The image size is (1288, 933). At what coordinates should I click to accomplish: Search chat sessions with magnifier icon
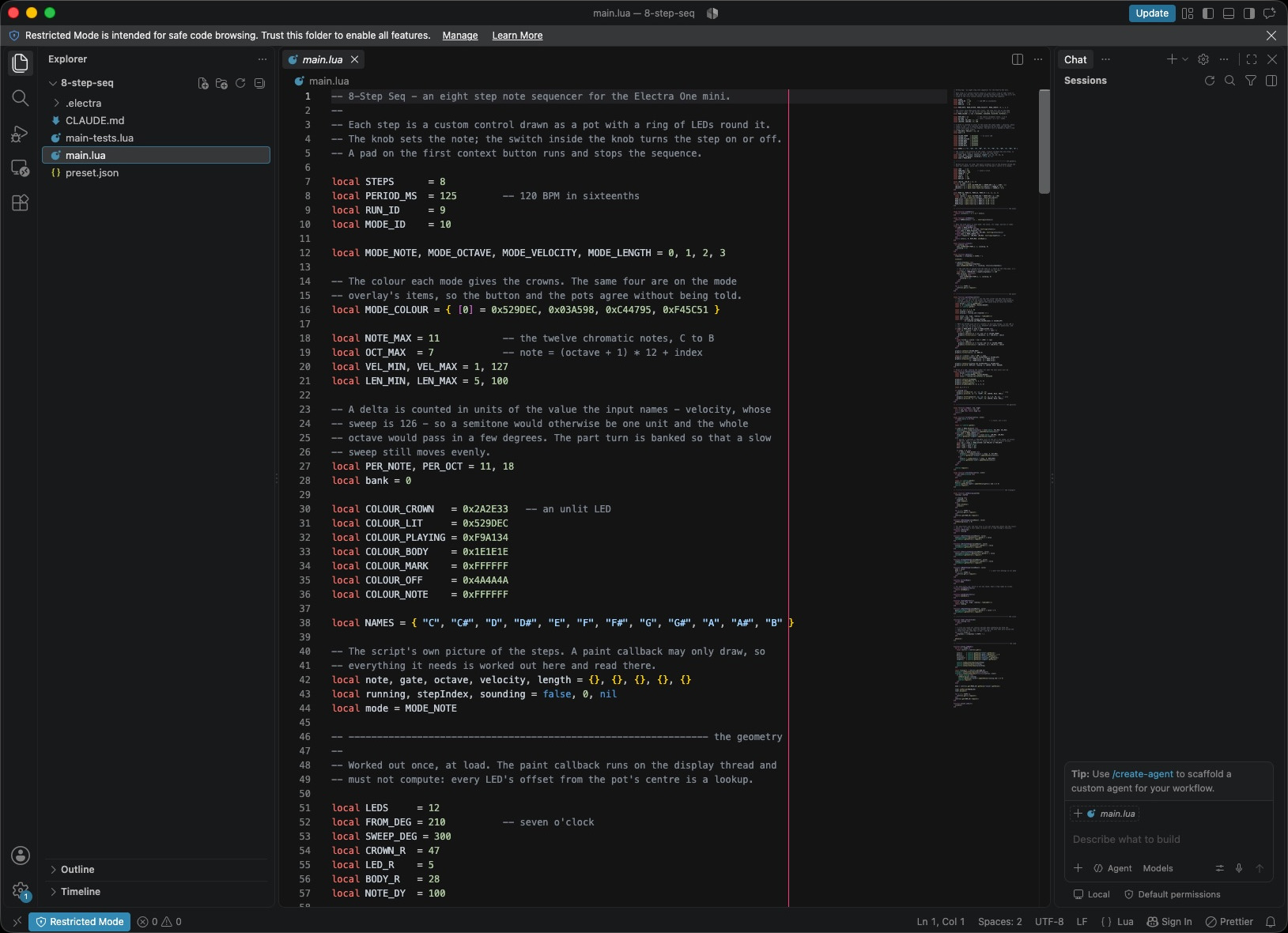[x=1230, y=81]
